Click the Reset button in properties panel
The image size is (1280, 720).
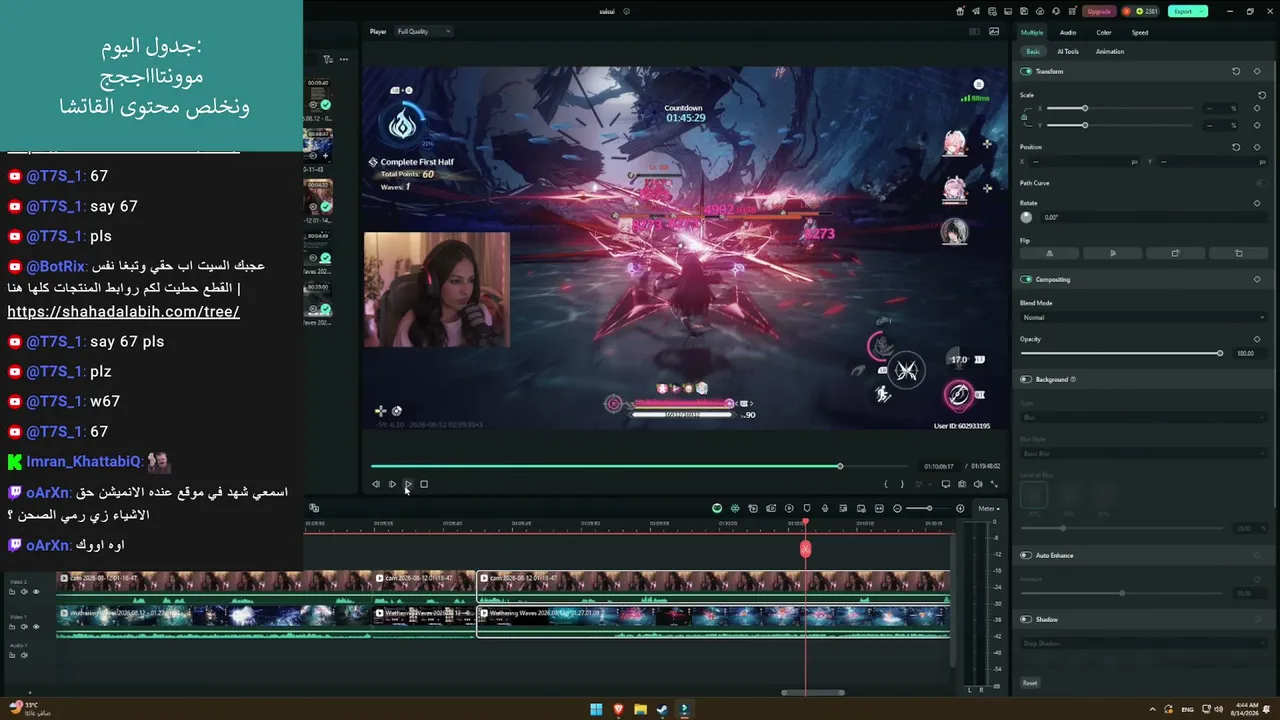pos(1030,683)
